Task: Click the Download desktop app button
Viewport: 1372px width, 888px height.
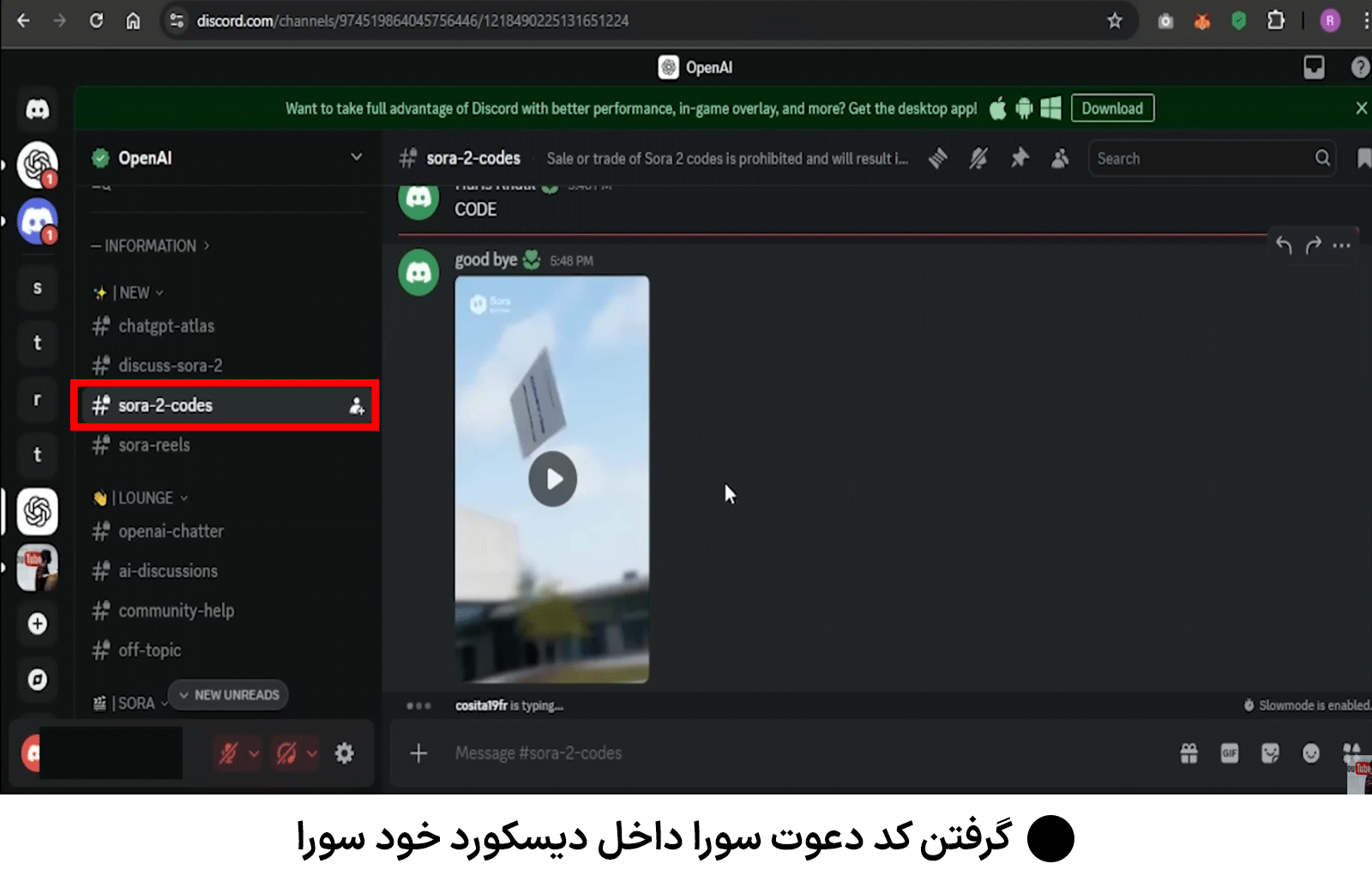Action: (1112, 108)
